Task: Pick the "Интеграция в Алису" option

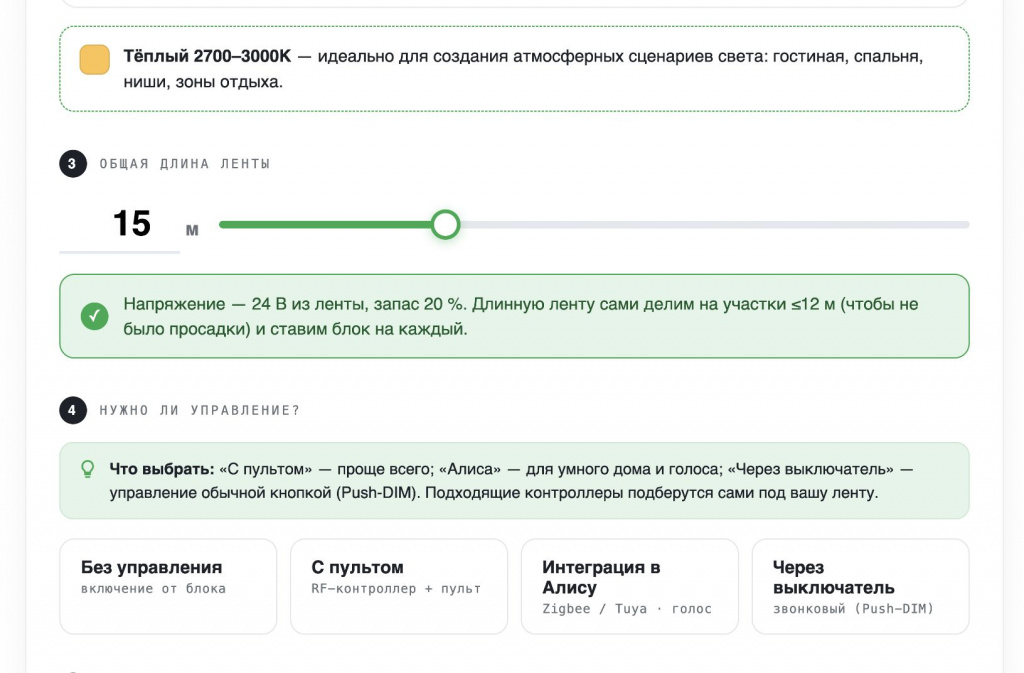Action: (630, 586)
